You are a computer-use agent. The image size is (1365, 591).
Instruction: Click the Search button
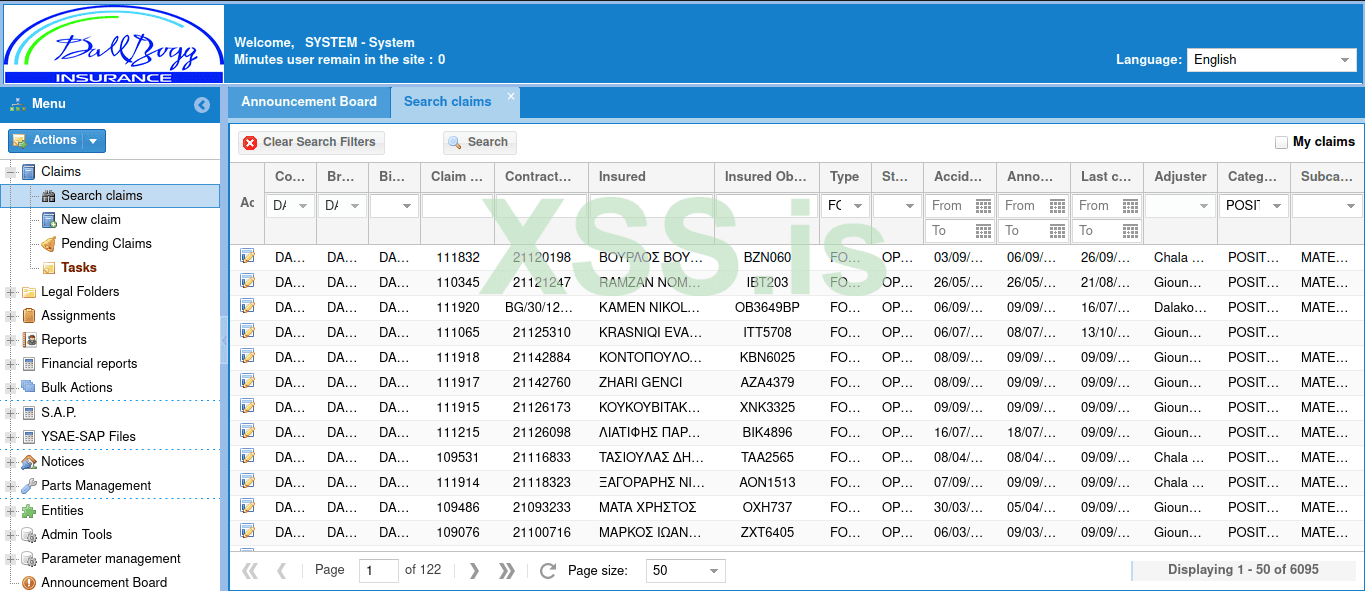point(479,143)
